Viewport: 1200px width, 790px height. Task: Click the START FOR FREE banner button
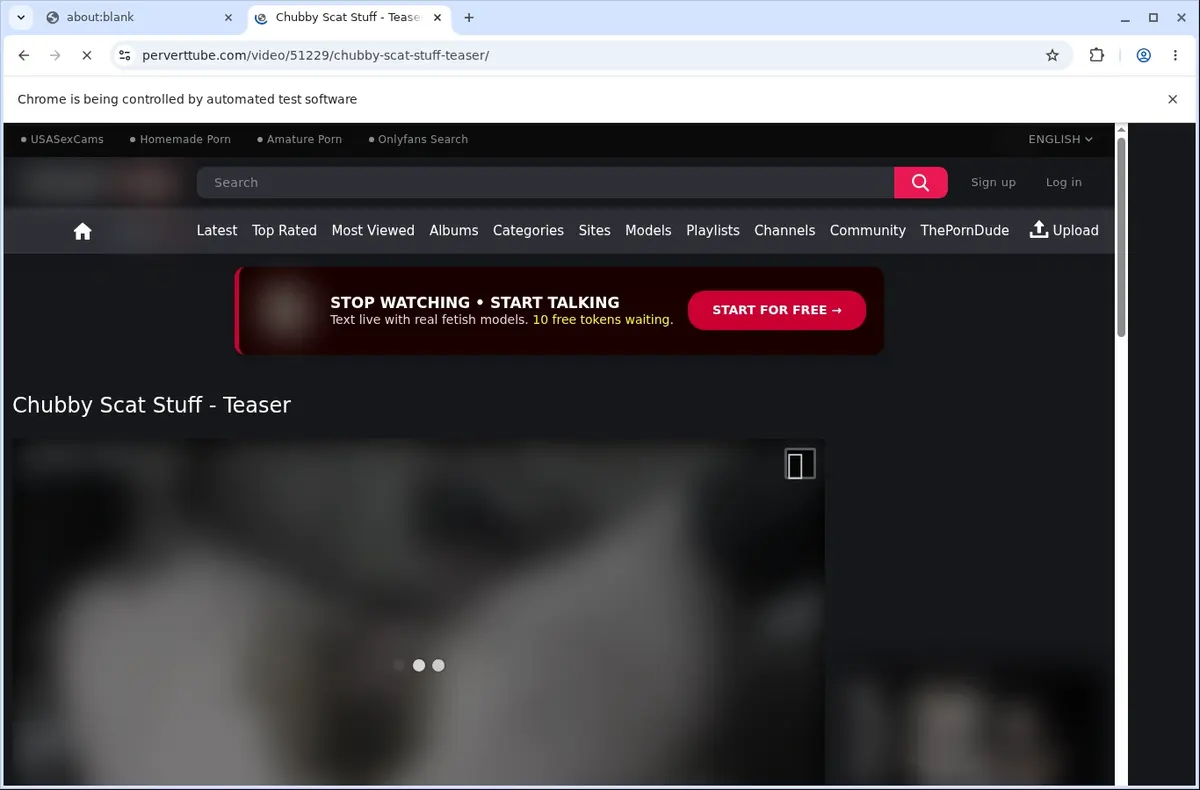click(777, 310)
